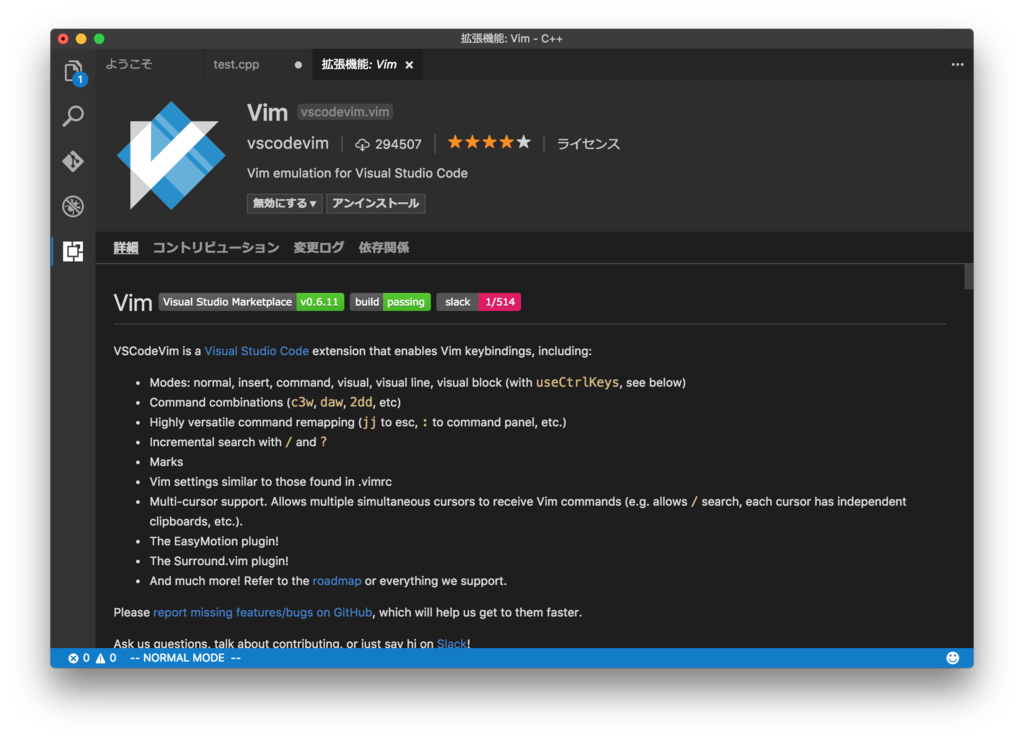Open the コントリビューション tab

[216, 248]
